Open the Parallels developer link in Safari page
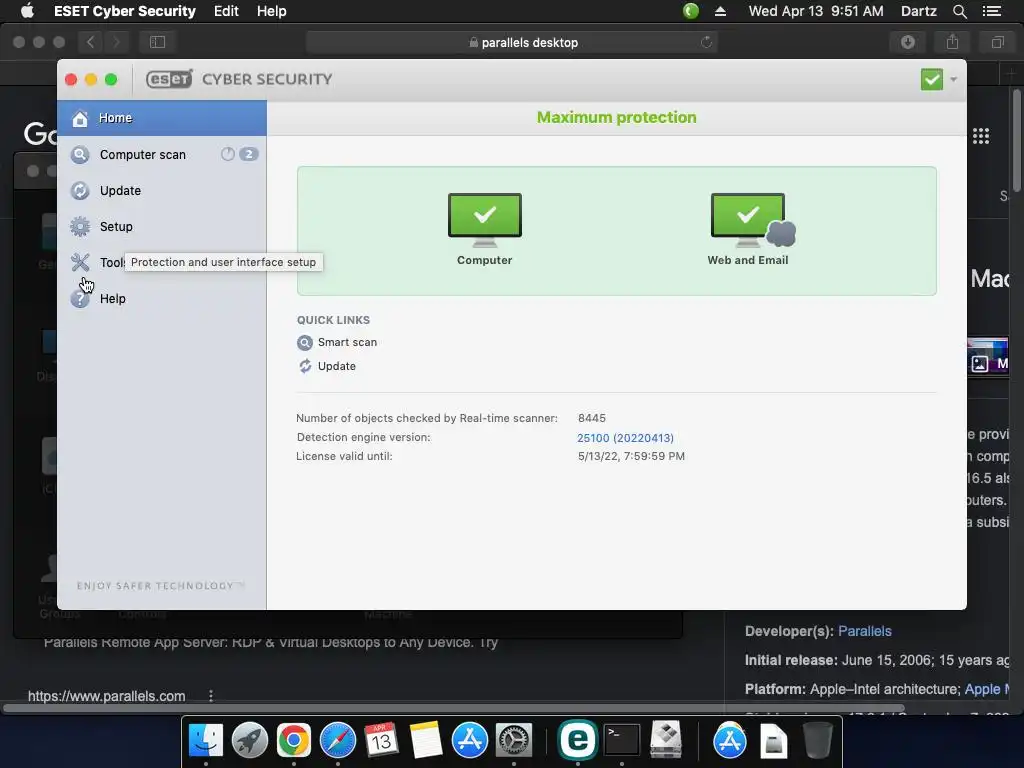The width and height of the screenshot is (1024, 768). [x=865, y=632]
